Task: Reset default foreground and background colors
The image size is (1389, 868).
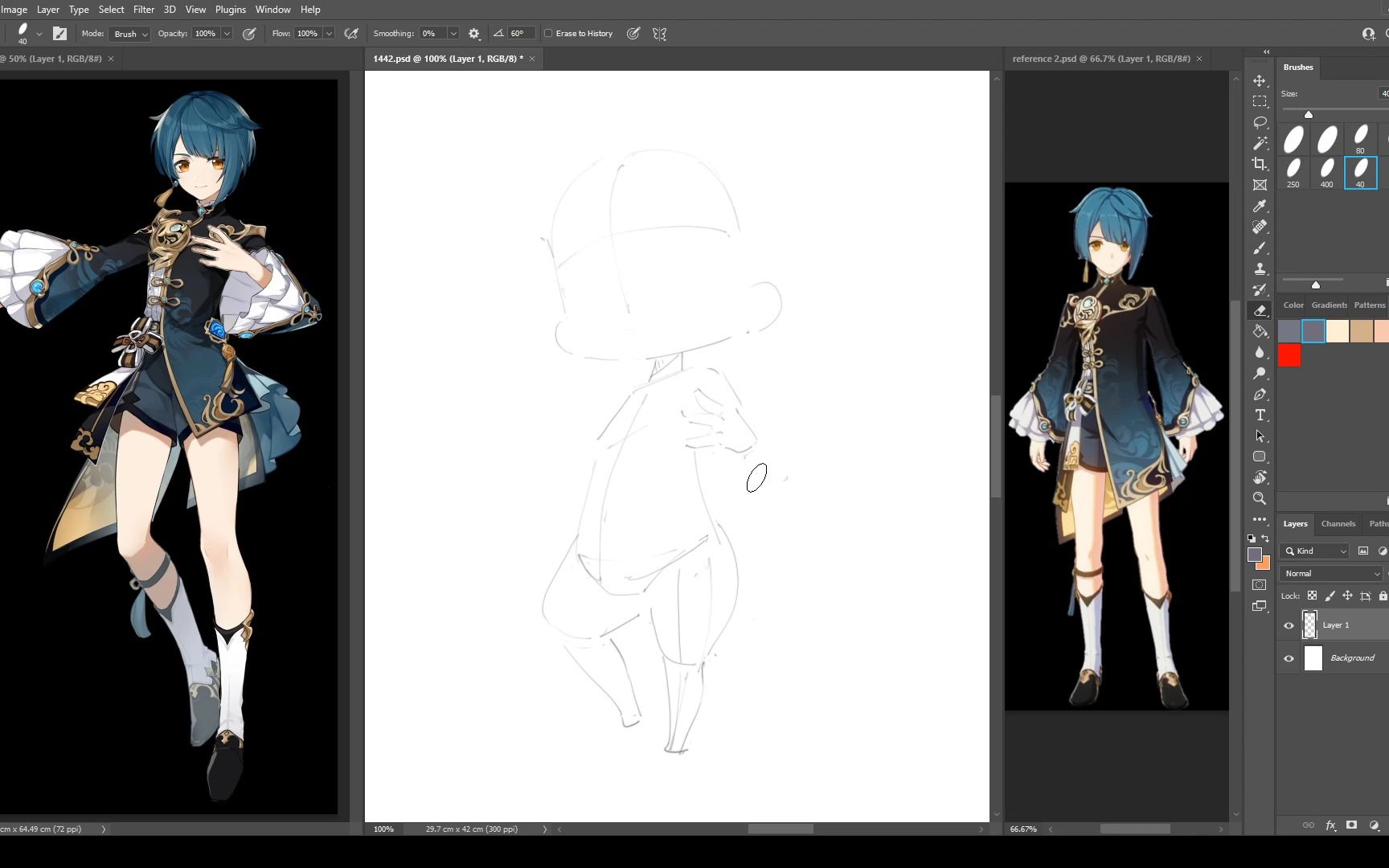Action: tap(1252, 538)
